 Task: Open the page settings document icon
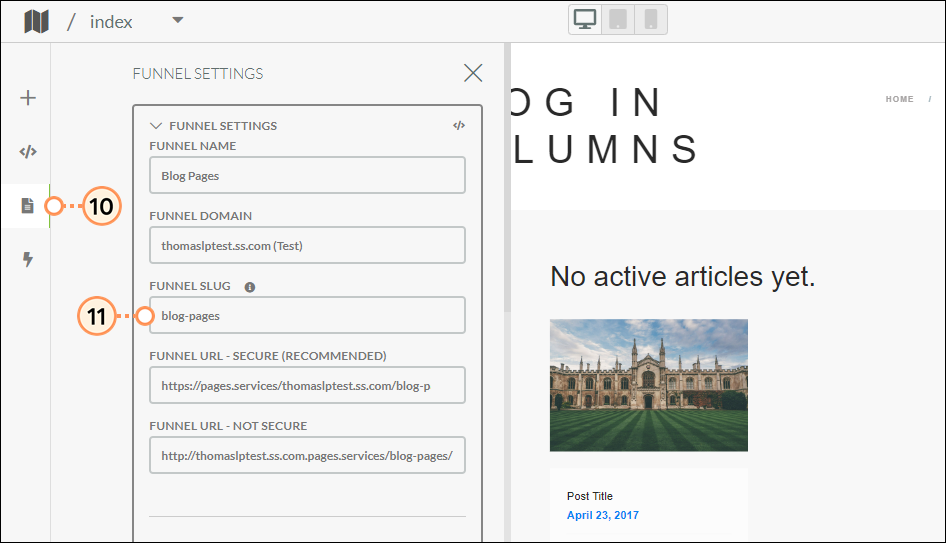pyautogui.click(x=28, y=206)
